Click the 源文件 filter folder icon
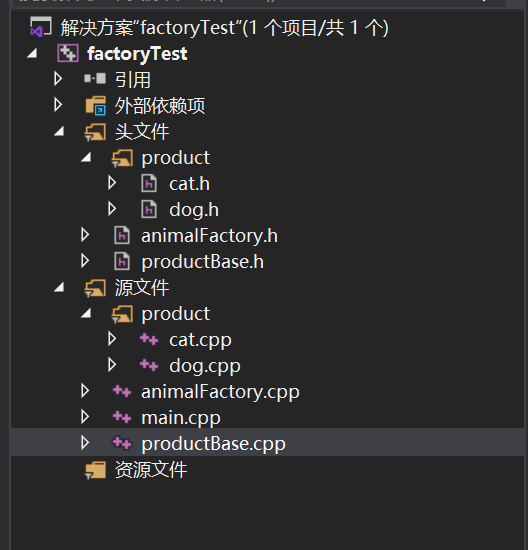528x550 pixels. 95,288
